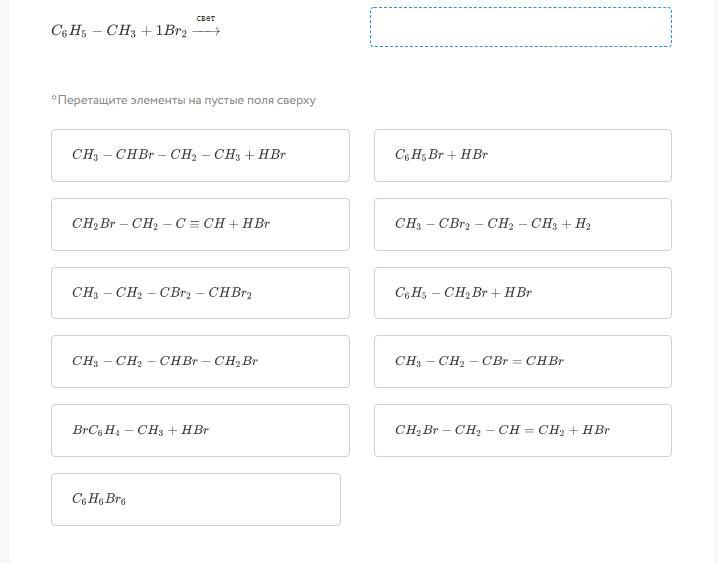This screenshot has height=563, width=719.
Task: Pick the C6H5Br + HBr answer card
Action: 522,155
